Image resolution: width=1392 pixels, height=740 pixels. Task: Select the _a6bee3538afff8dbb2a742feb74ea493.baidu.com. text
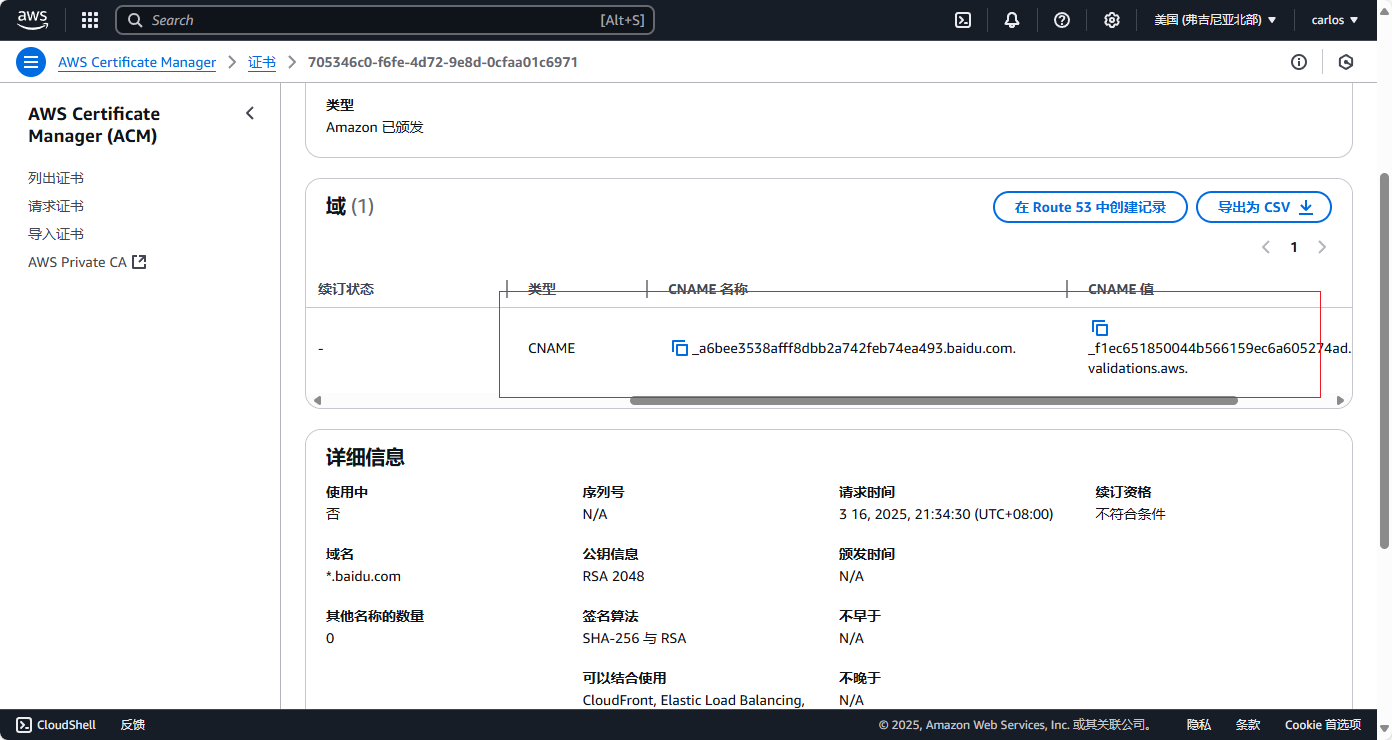coord(854,348)
